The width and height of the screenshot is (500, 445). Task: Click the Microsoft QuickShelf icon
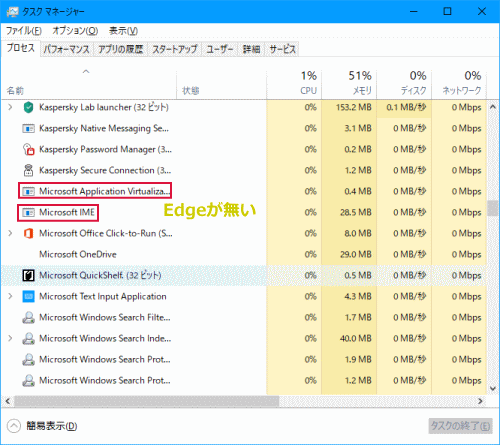coord(29,275)
